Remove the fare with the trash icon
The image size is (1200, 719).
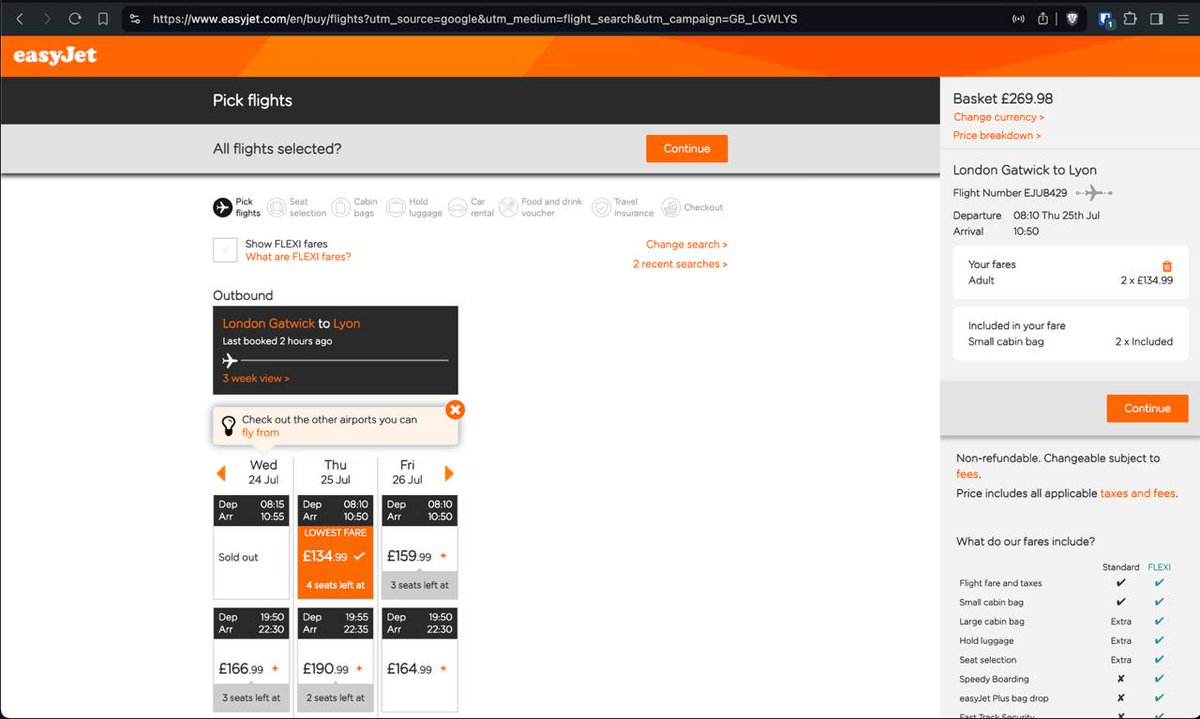pos(1167,266)
